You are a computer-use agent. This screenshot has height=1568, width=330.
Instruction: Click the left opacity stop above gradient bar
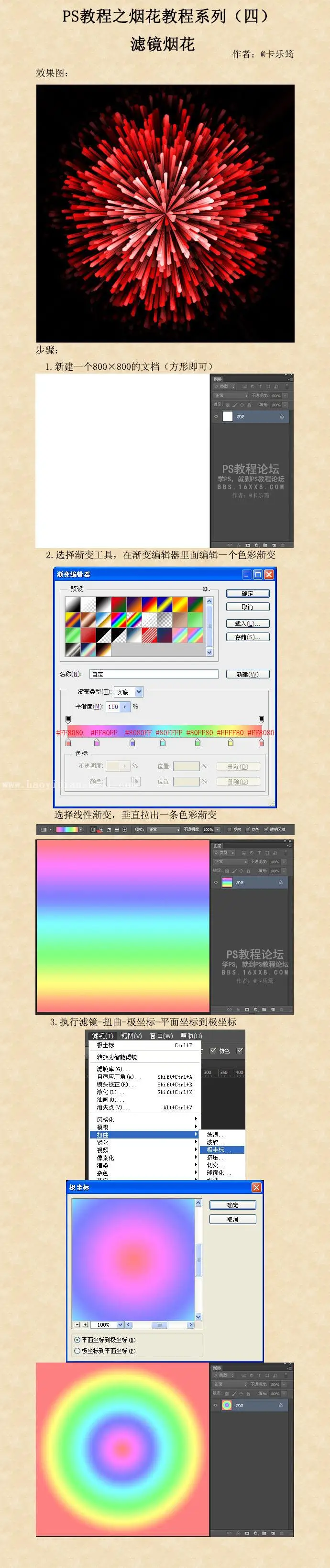point(68,720)
